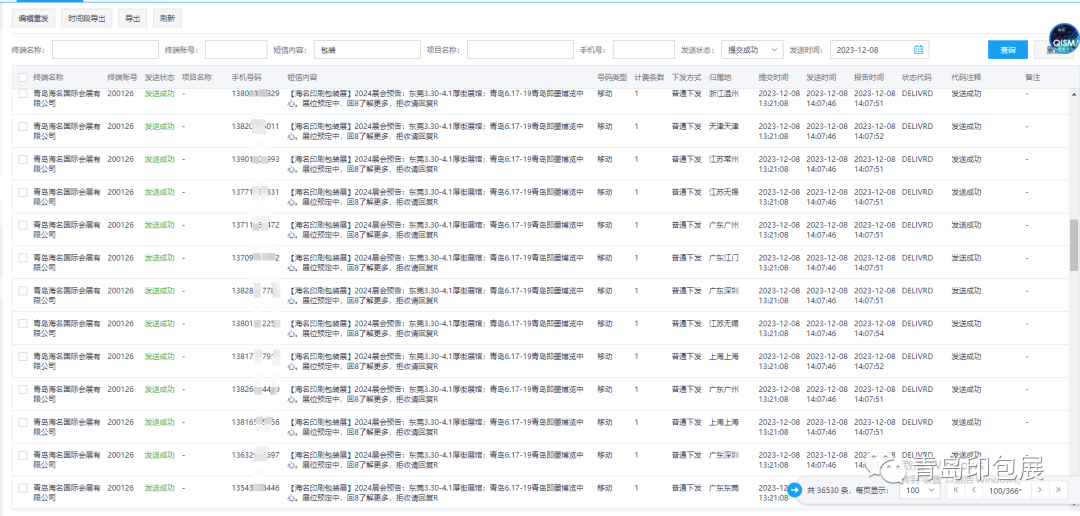The image size is (1080, 516).
Task: Click the blue arrow icon beside record count
Action: pos(795,490)
